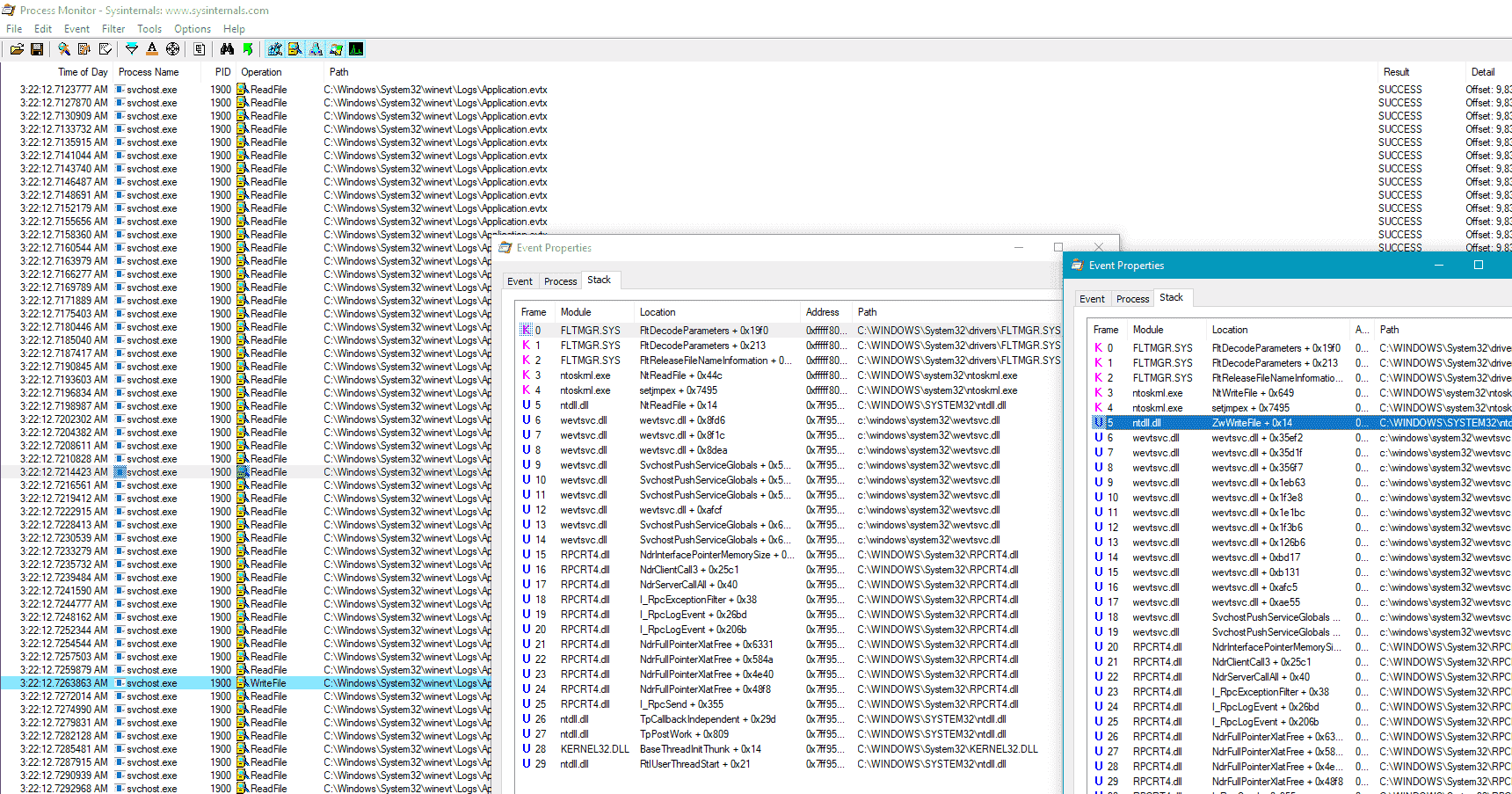
Task: Select Stack tab in front Event Properties
Action: pyautogui.click(x=1172, y=297)
